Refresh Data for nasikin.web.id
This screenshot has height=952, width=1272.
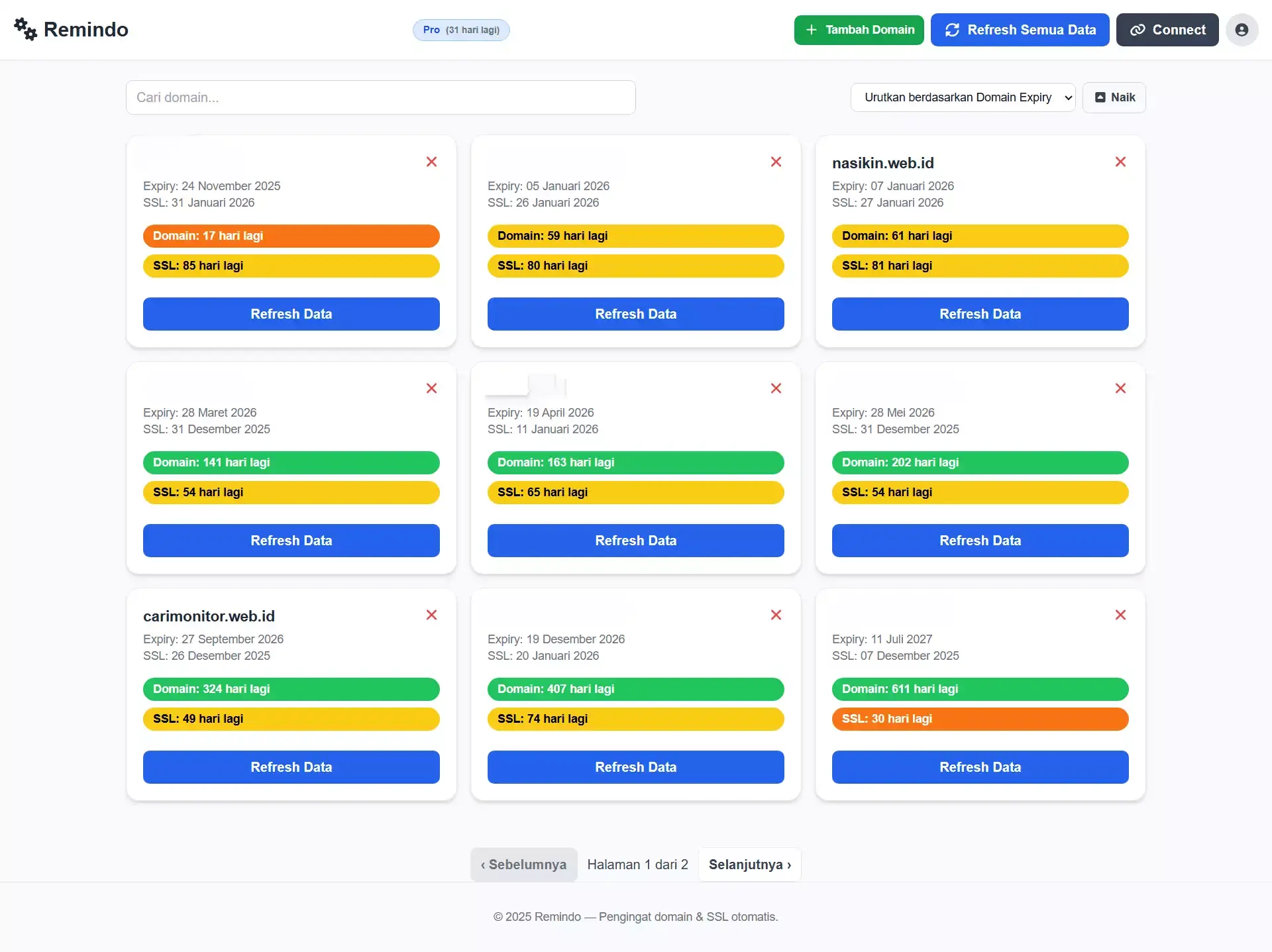click(x=980, y=314)
